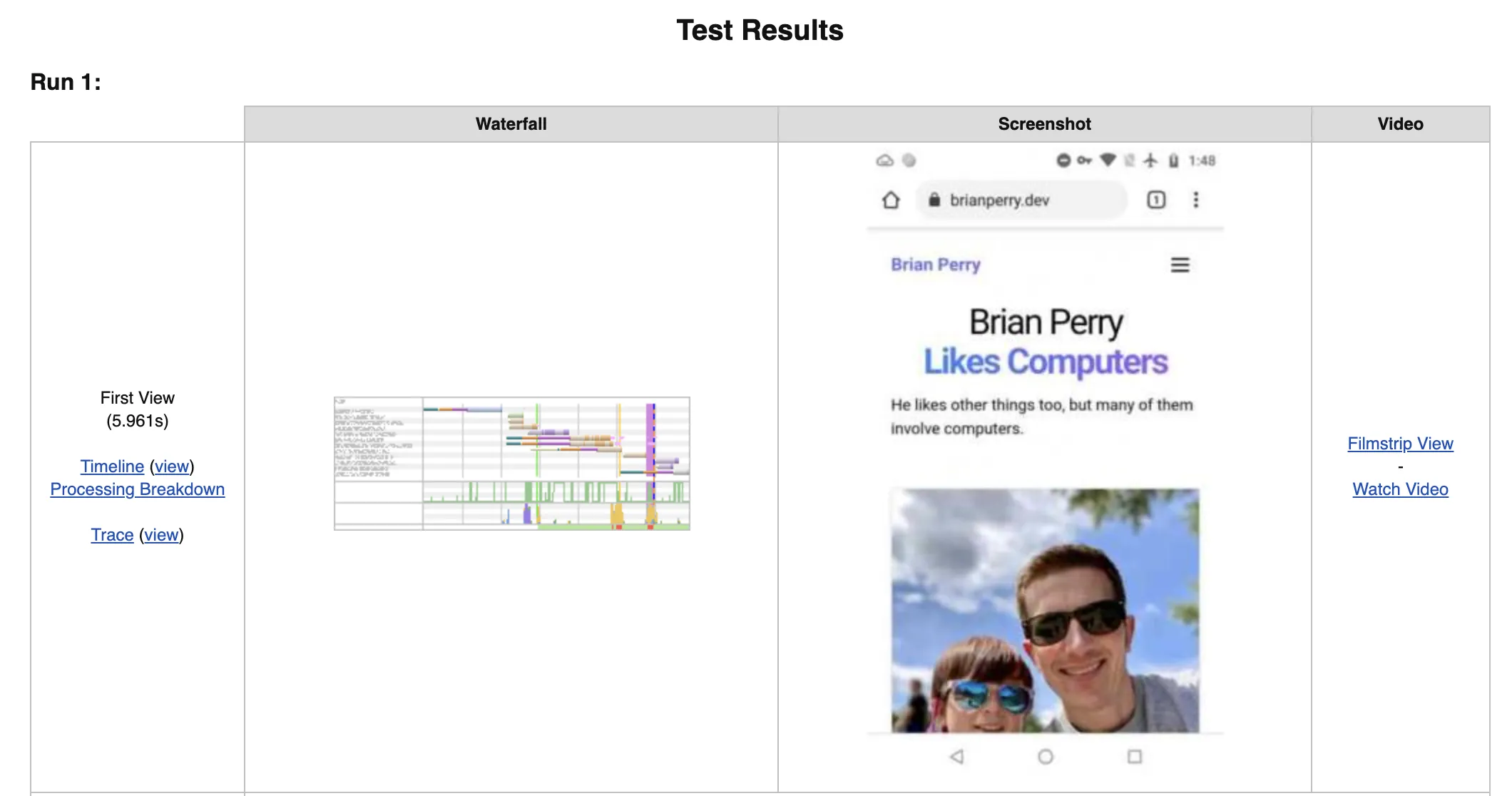Click the Watch Video link

tap(1399, 489)
